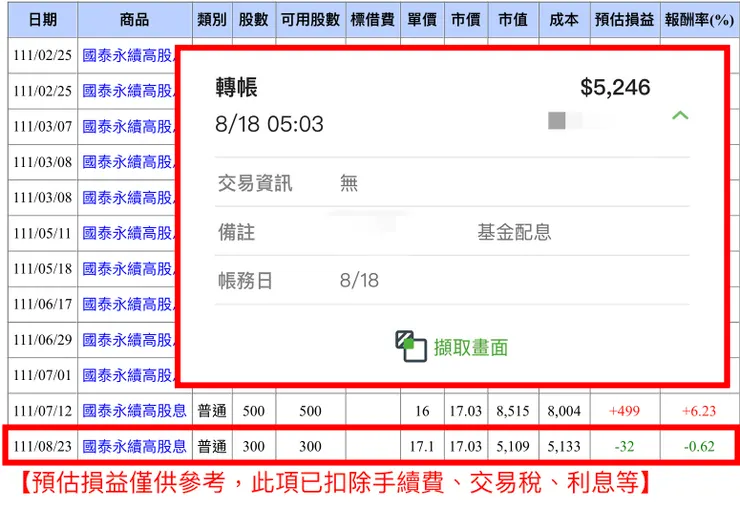Click the transfer amount $5,246
The image size is (740, 506).
point(615,87)
